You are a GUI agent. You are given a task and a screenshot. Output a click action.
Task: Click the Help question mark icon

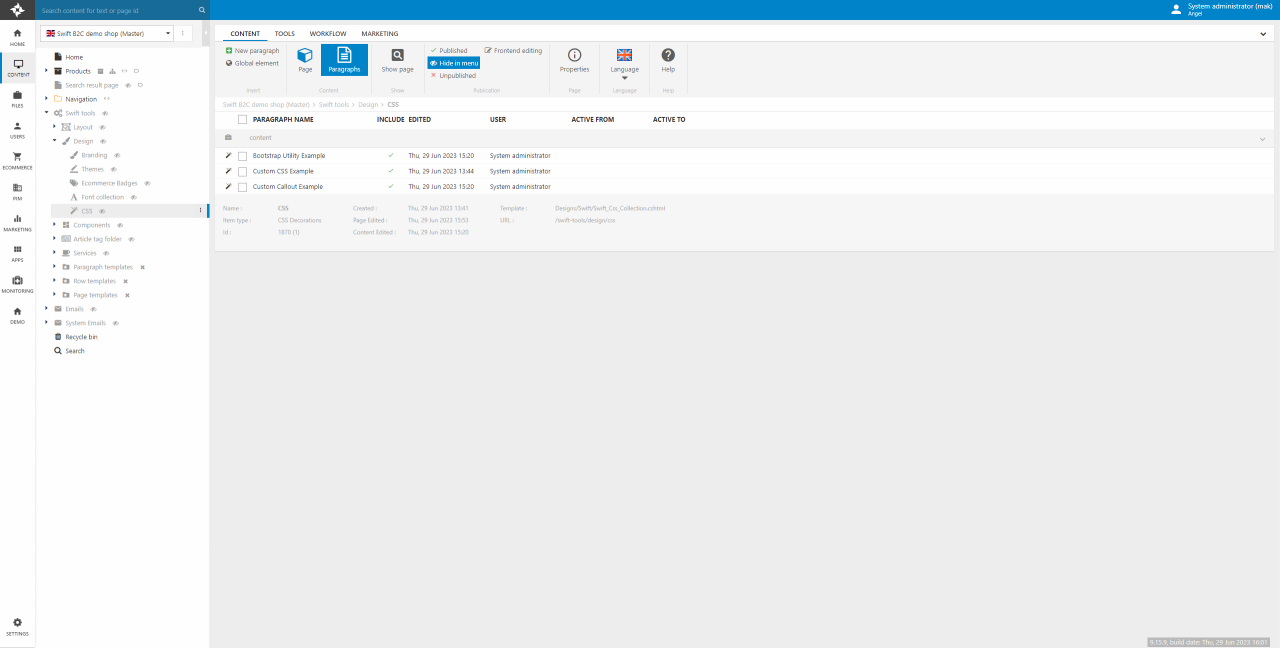tap(668, 57)
